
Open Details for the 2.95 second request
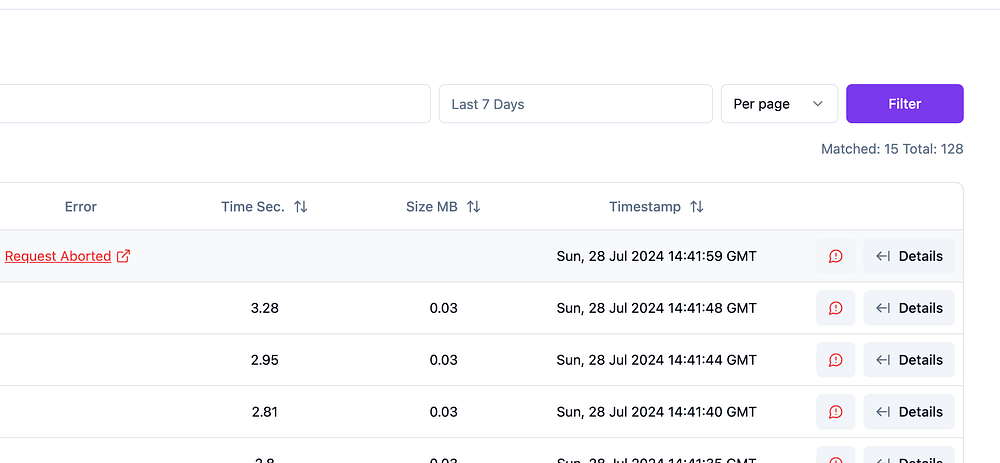(909, 360)
